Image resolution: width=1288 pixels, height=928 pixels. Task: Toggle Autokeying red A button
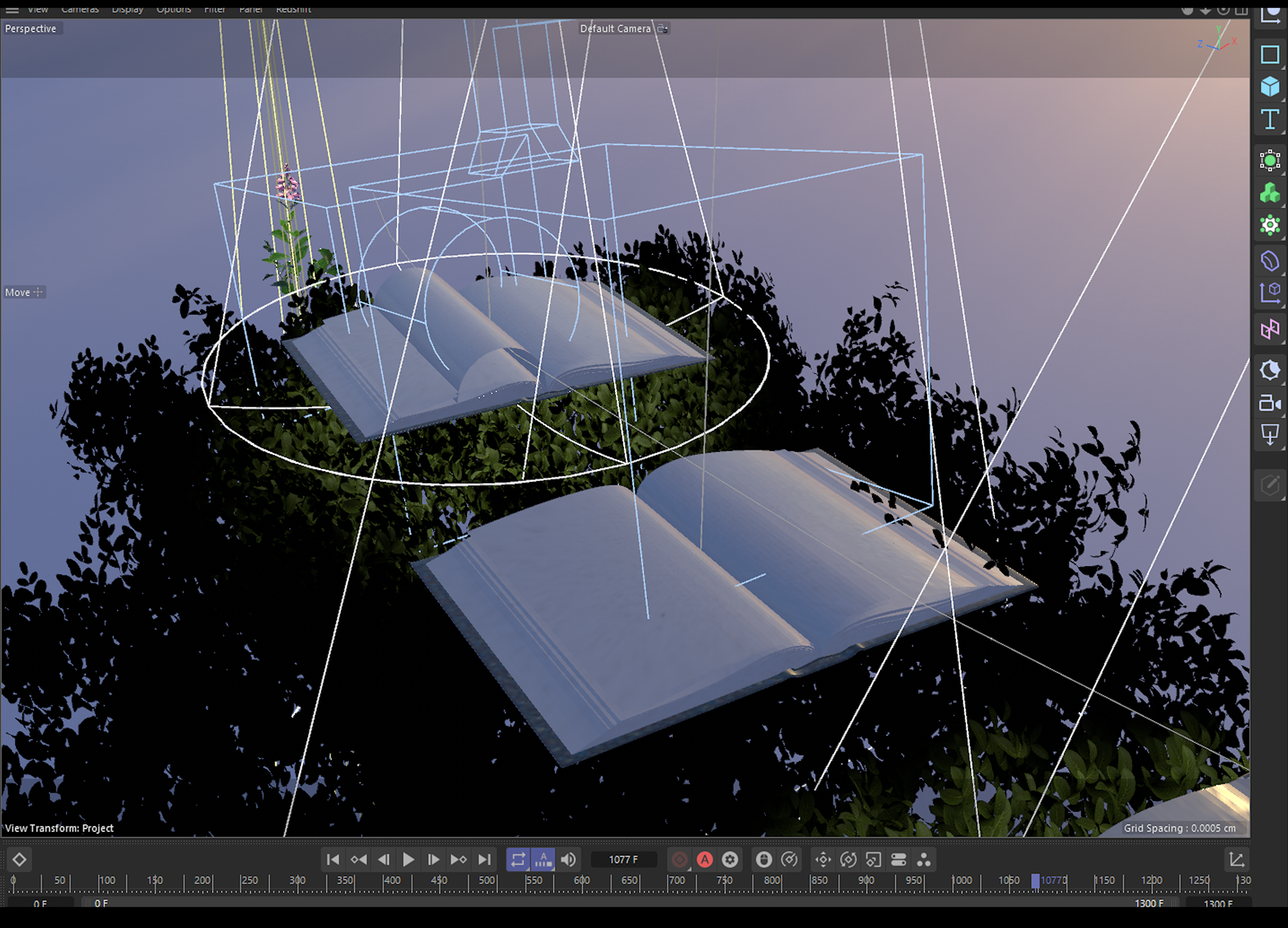coord(704,860)
